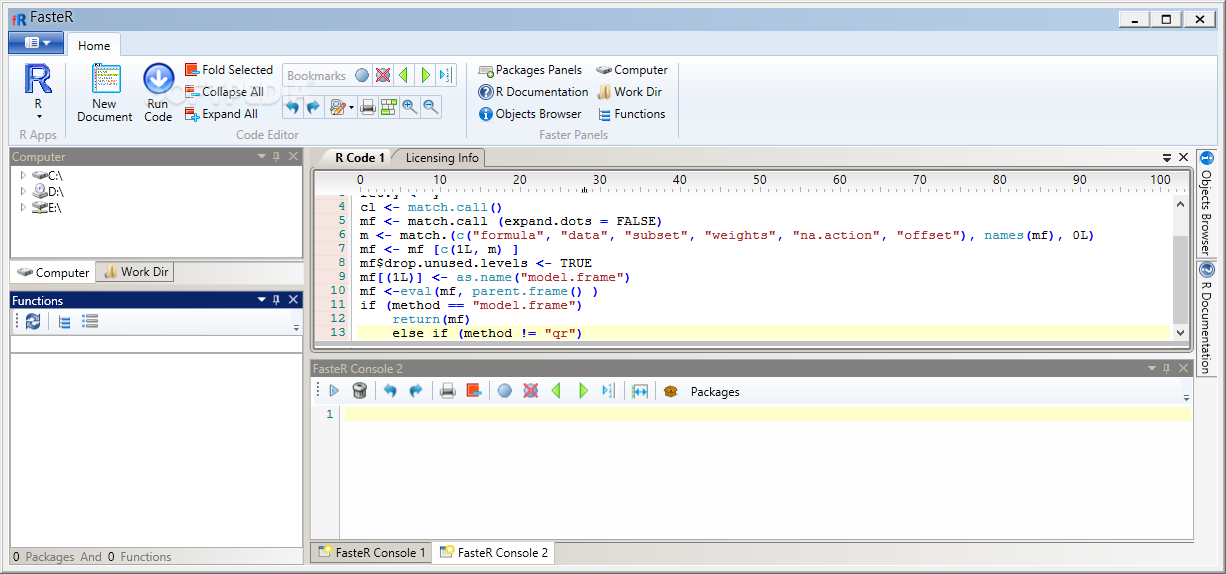This screenshot has height=574, width=1226.
Task: Click the New Document button
Action: pyautogui.click(x=104, y=93)
